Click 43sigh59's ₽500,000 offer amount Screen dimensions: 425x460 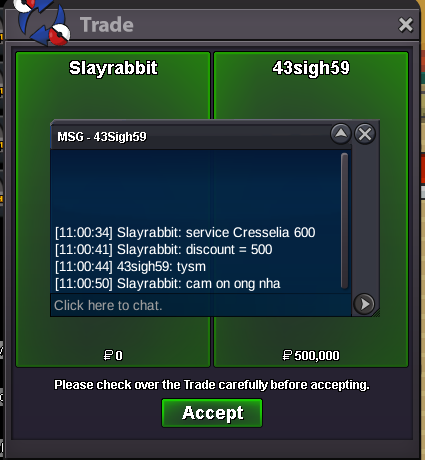[311, 355]
